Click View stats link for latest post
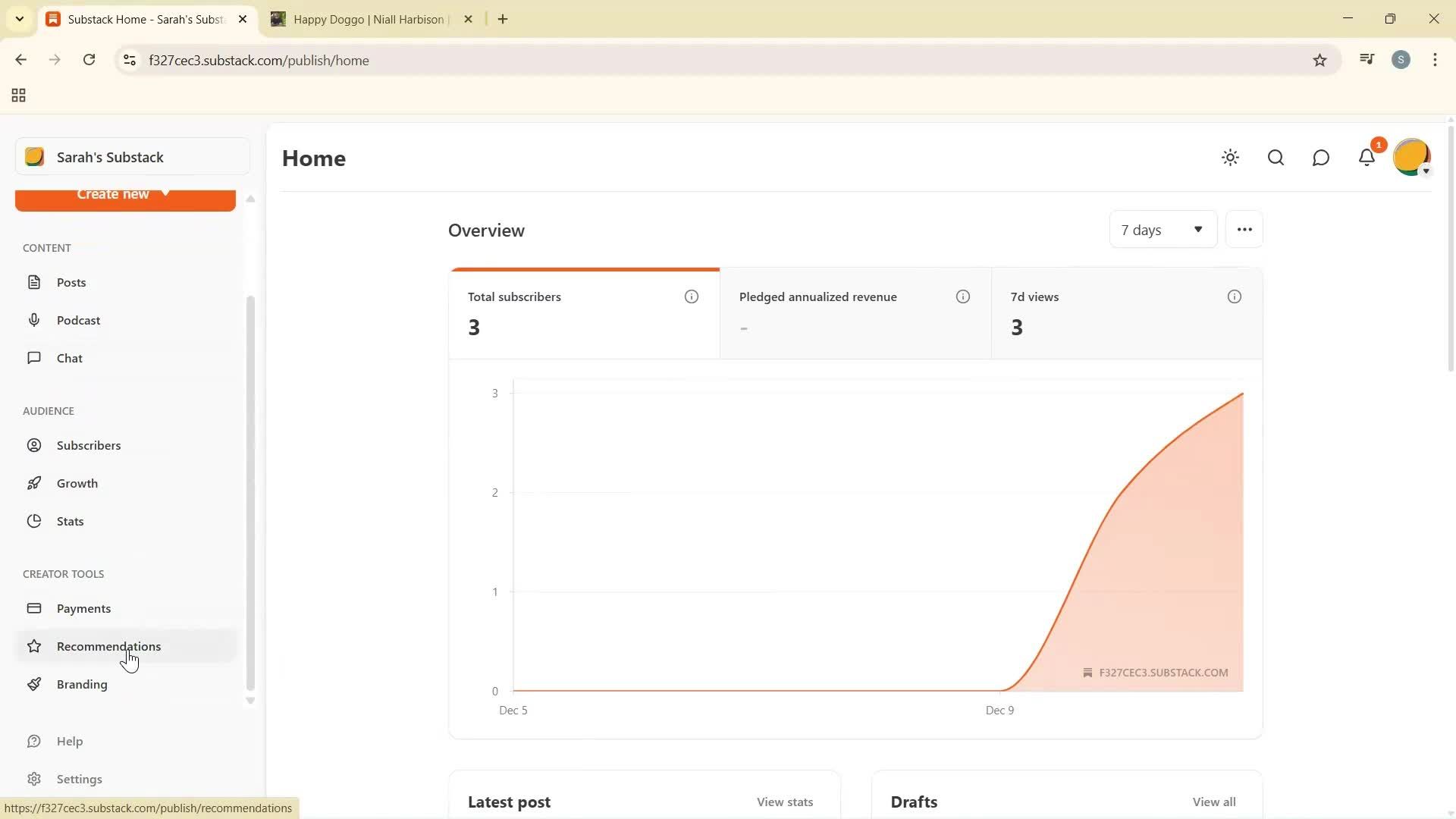 [x=784, y=802]
